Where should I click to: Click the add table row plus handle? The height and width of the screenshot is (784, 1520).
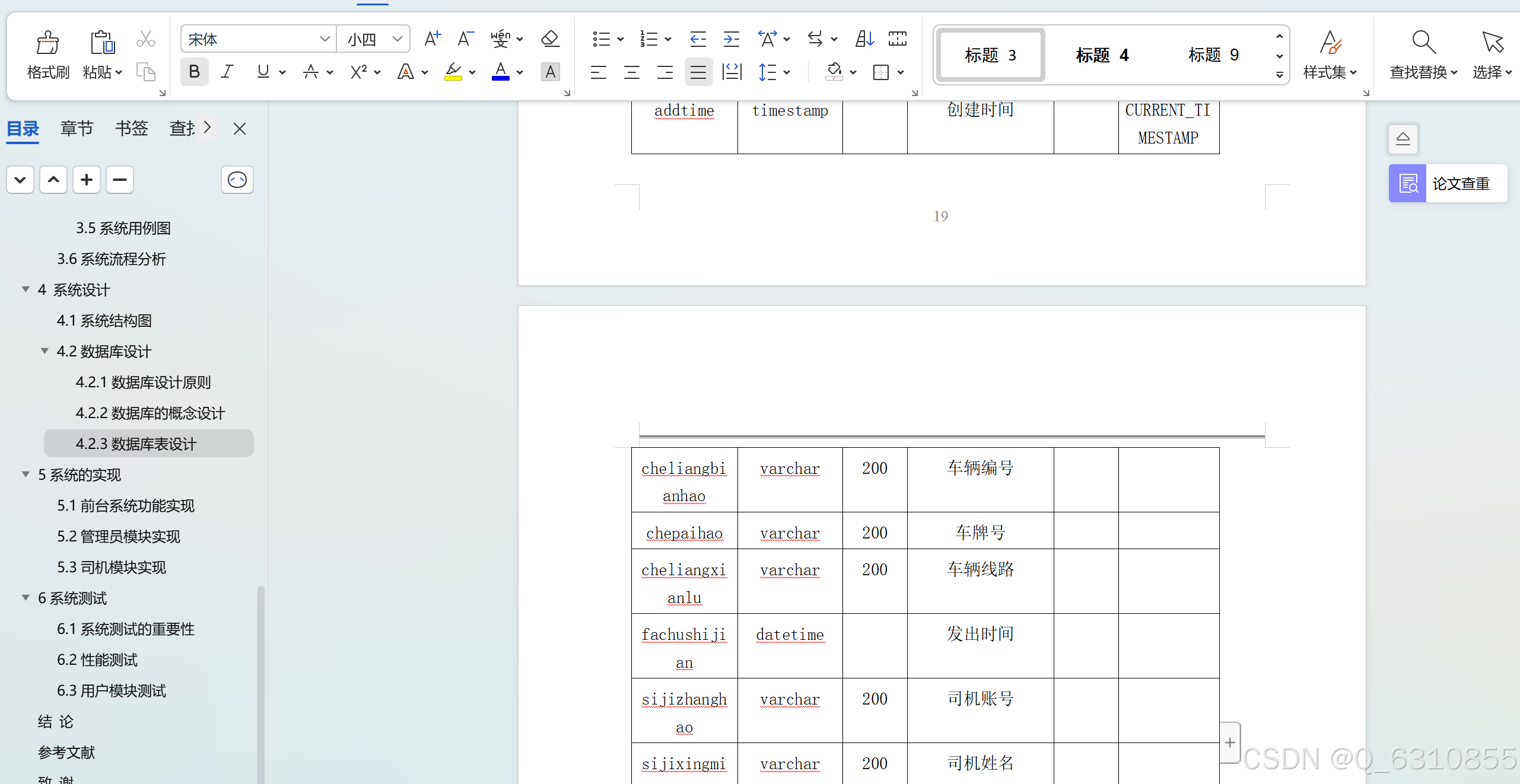coord(1230,742)
